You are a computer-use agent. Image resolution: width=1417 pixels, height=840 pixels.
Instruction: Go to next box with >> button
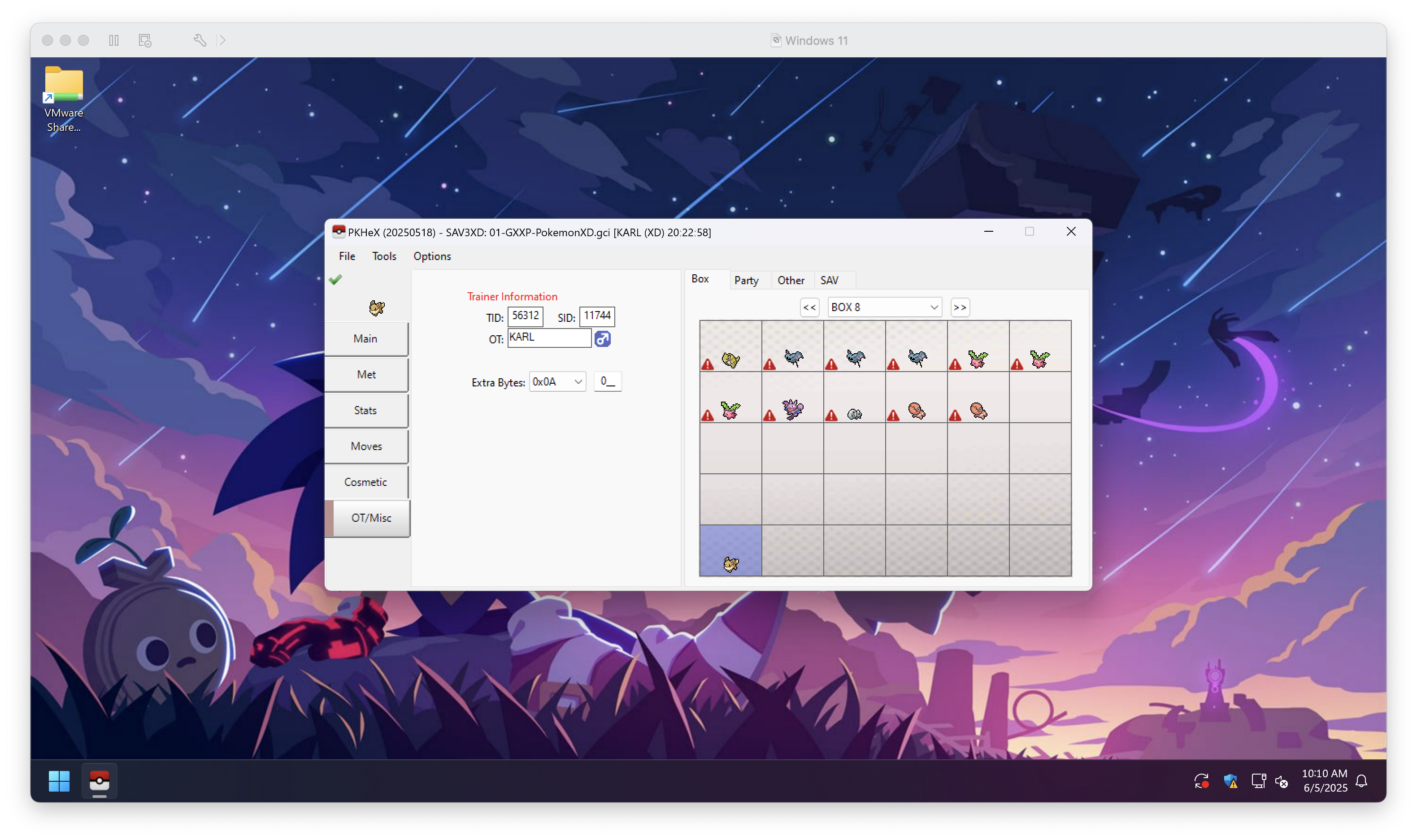960,307
